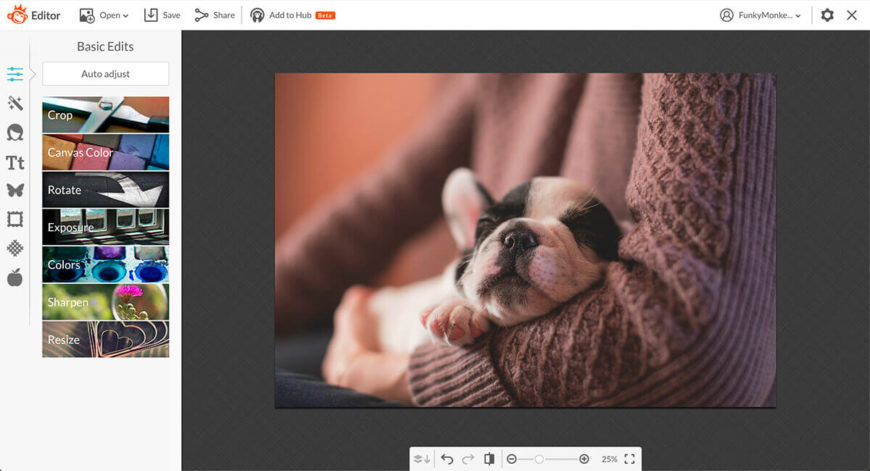Click Save in the top menu
Screen dimensions: 870x471
click(x=162, y=15)
